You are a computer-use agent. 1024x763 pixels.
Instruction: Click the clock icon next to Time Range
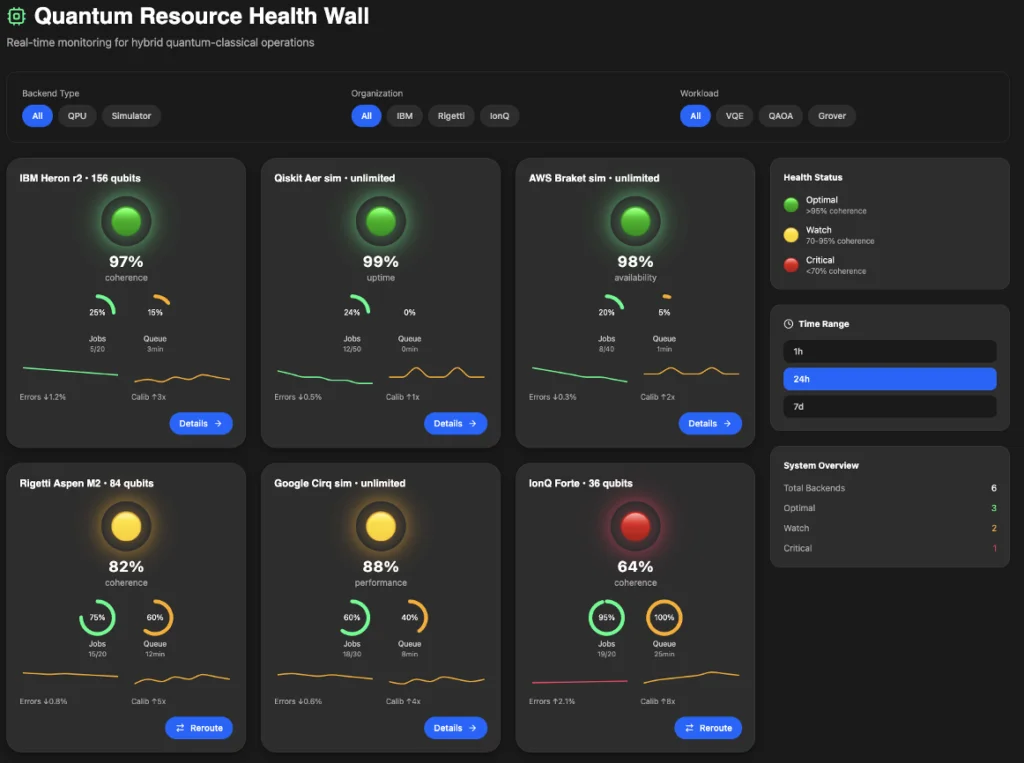click(788, 324)
